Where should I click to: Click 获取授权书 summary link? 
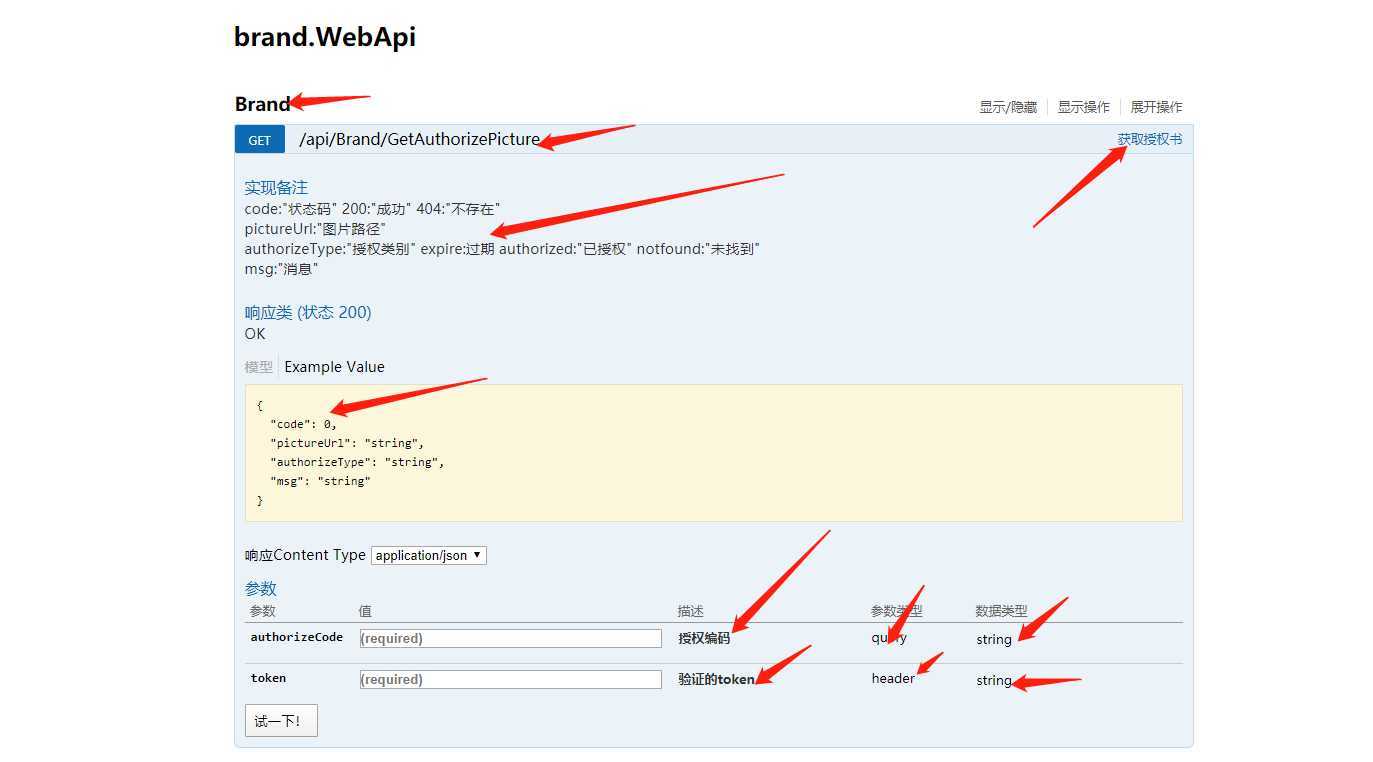[1150, 139]
